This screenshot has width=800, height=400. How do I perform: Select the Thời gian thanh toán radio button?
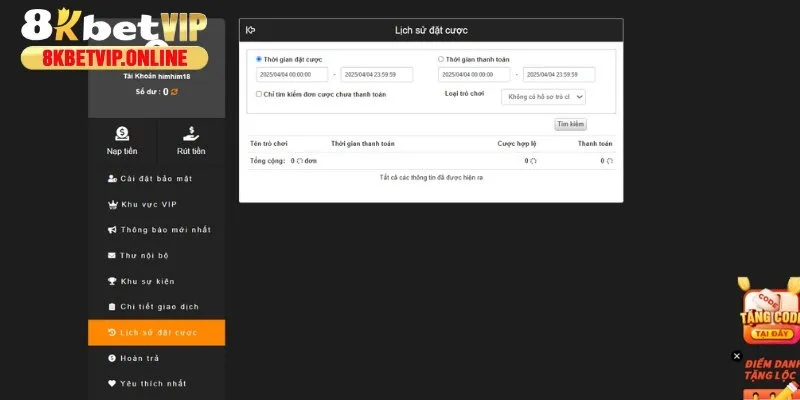tap(441, 59)
